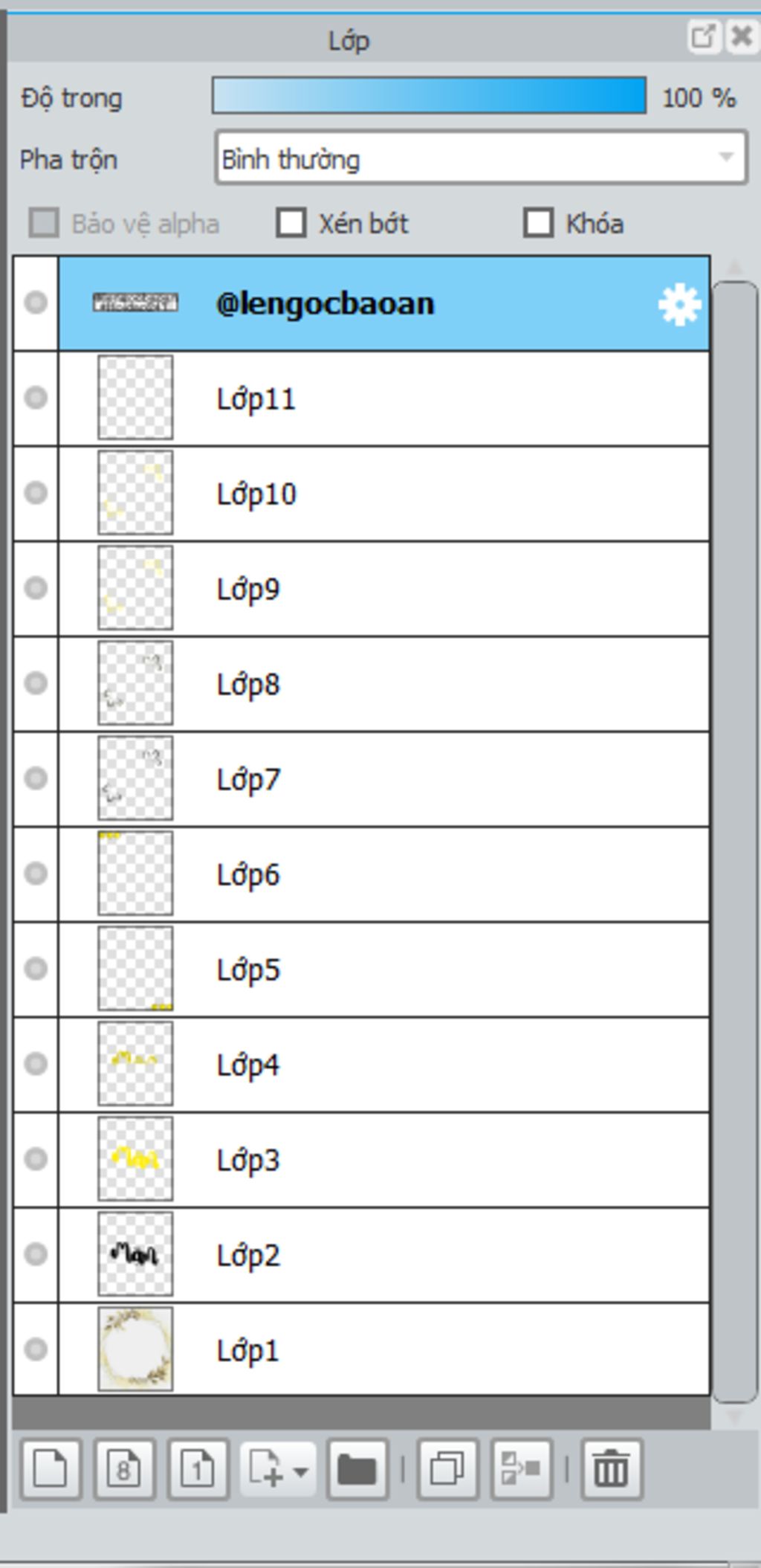This screenshot has width=761, height=1568.
Task: Enable the Xén bớt checkbox
Action: [x=291, y=223]
